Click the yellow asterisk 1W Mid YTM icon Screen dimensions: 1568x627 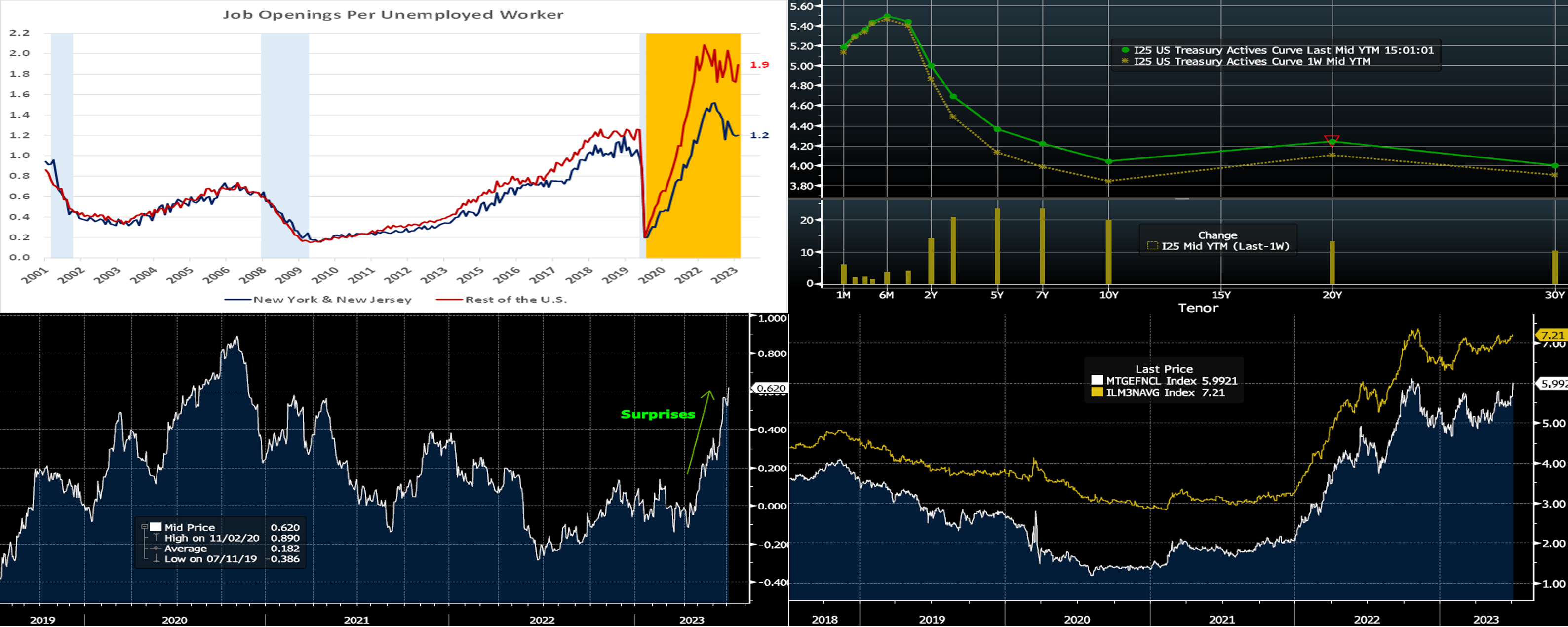[x=1125, y=62]
